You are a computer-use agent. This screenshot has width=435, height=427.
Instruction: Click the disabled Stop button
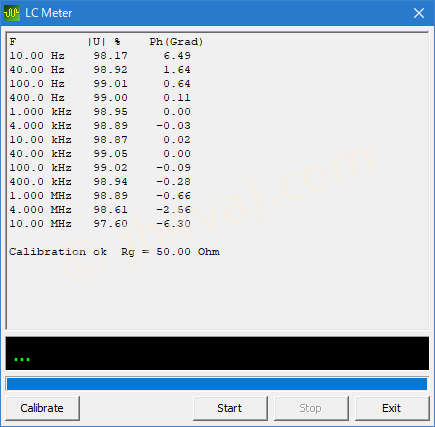311,408
